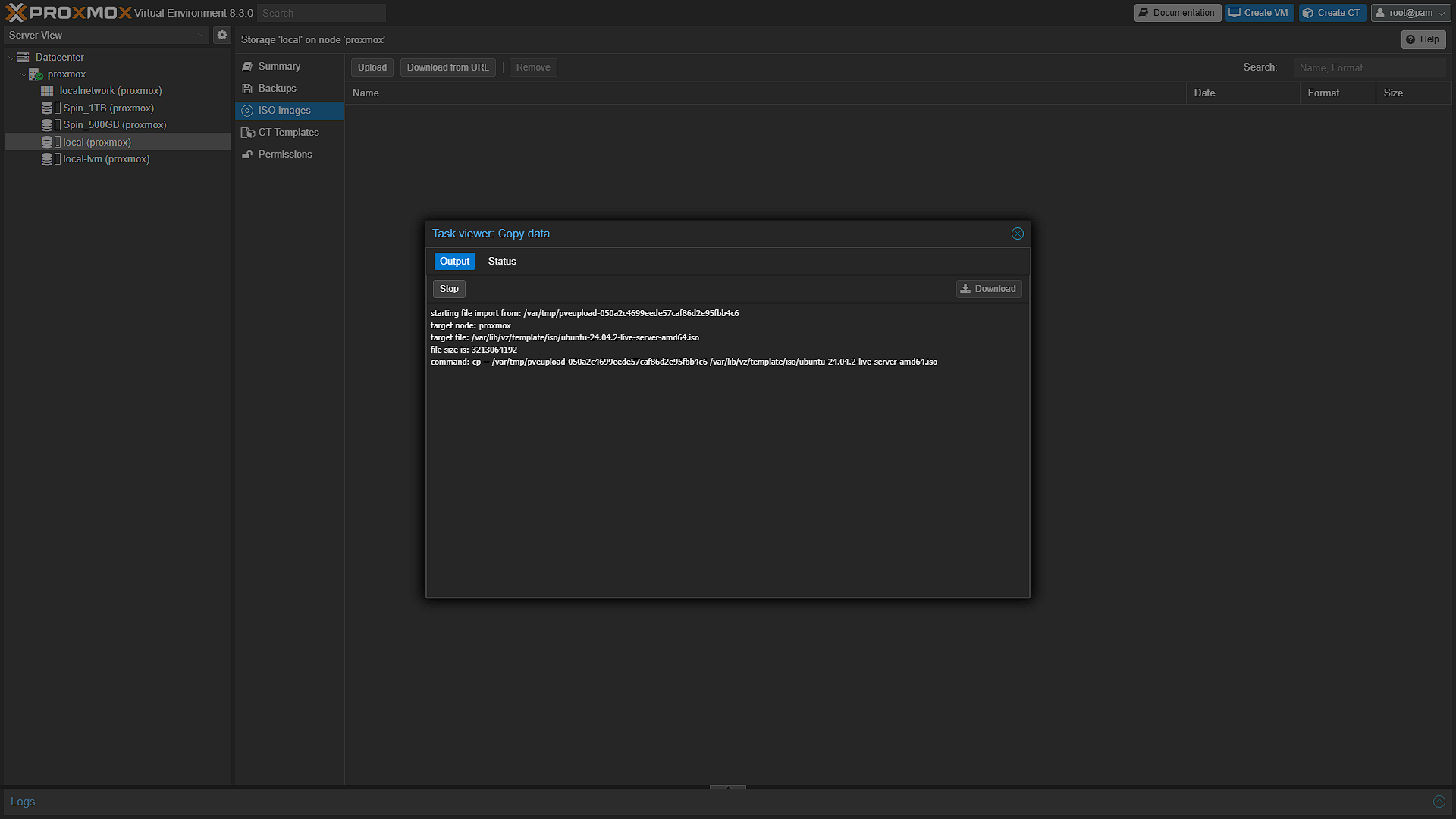Collapse the Datacenter tree node
Image resolution: width=1456 pixels, height=819 pixels.
coord(11,58)
